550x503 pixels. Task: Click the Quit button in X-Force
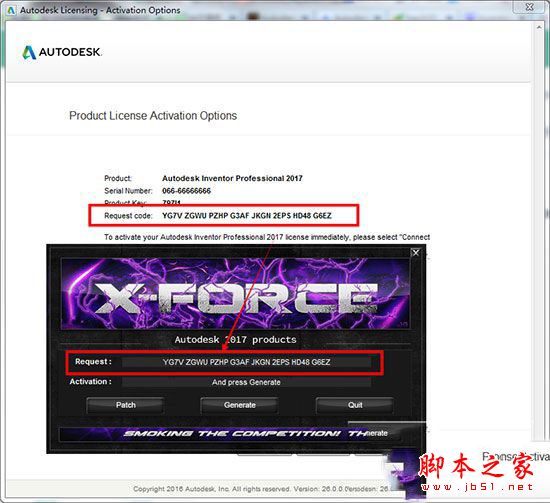(x=355, y=405)
